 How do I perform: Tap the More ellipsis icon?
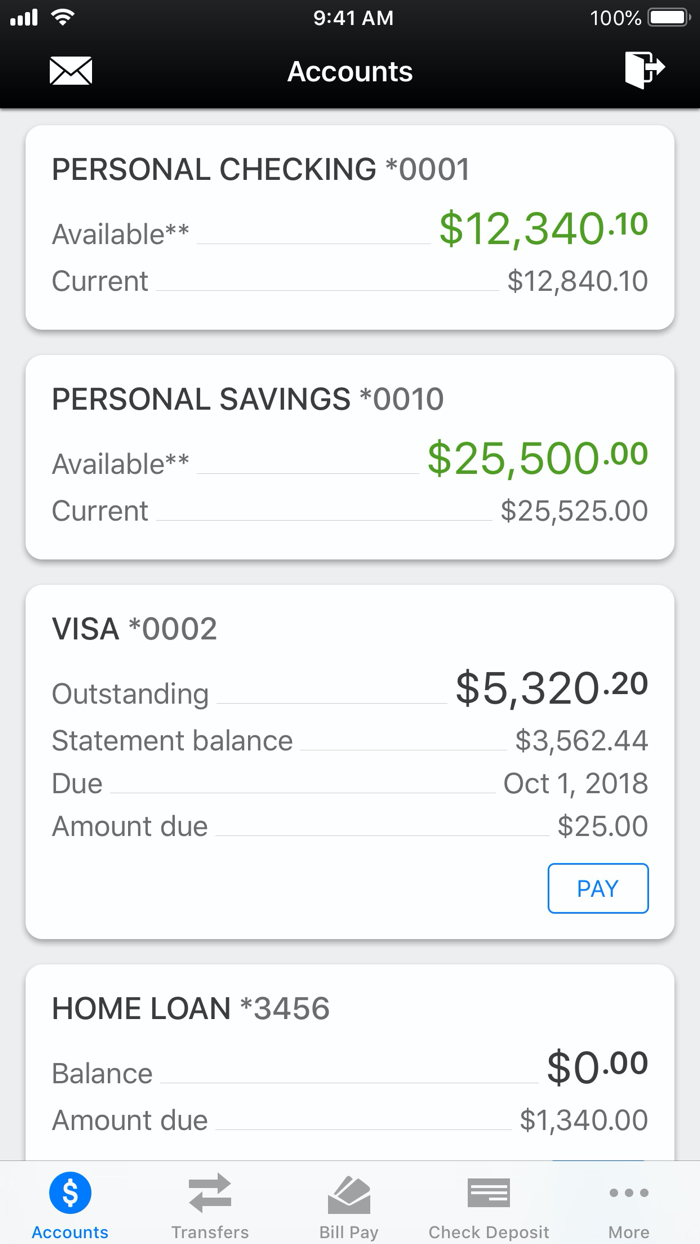pyautogui.click(x=628, y=1192)
